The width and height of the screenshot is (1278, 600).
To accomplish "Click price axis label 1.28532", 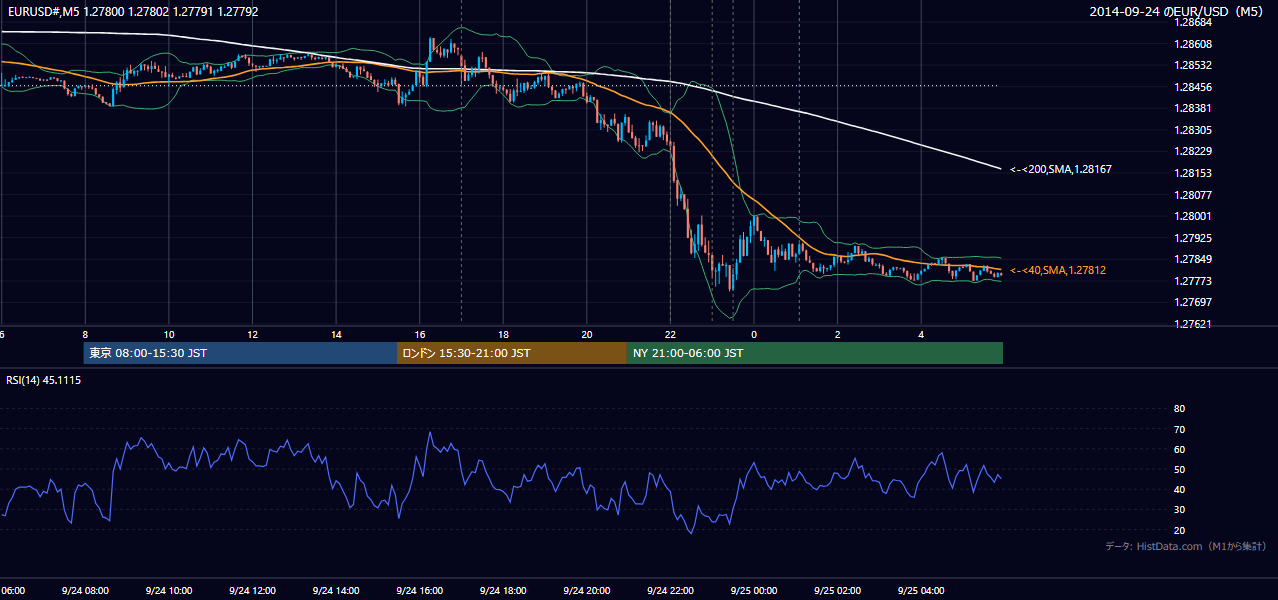I will (x=1193, y=65).
